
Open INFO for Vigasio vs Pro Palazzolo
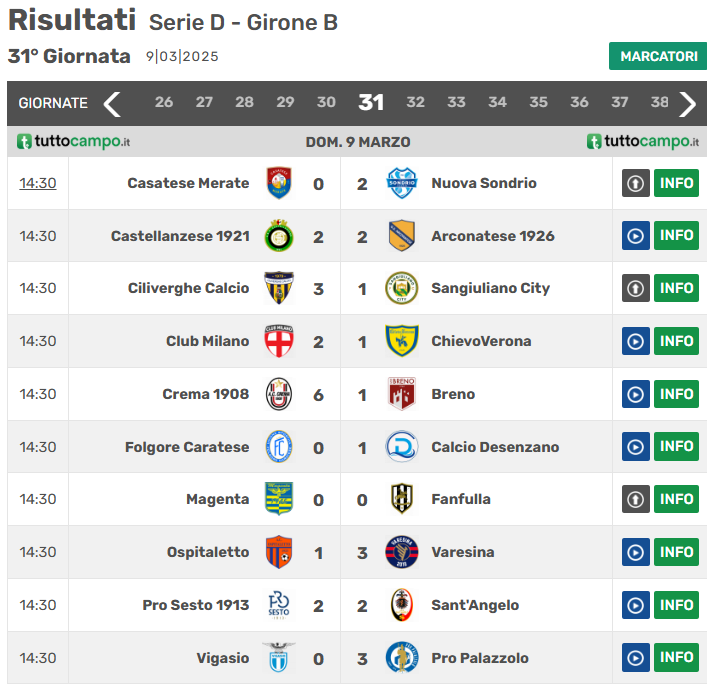676,657
